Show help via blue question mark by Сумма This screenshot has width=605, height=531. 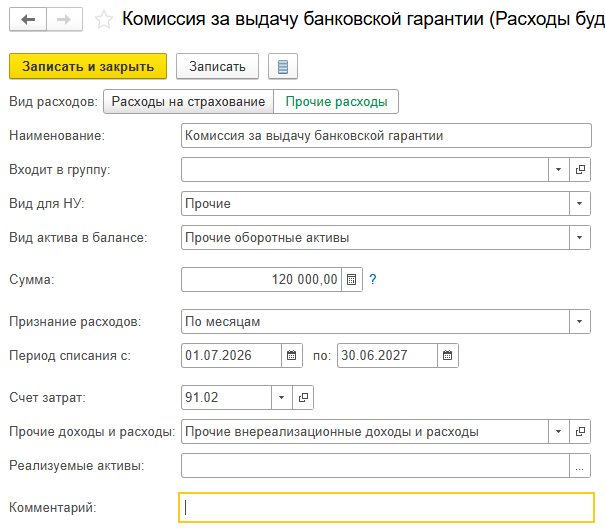click(373, 279)
